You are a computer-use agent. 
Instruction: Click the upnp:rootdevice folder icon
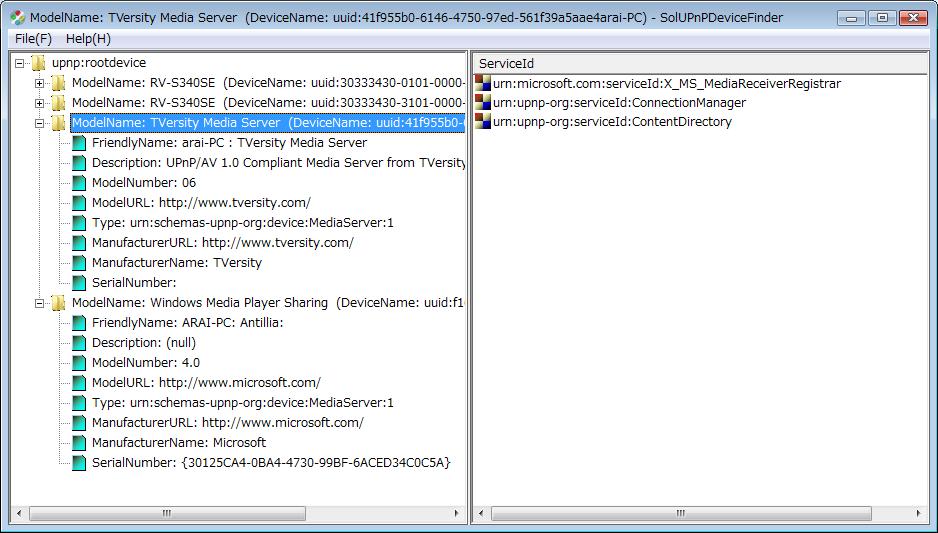point(38,63)
